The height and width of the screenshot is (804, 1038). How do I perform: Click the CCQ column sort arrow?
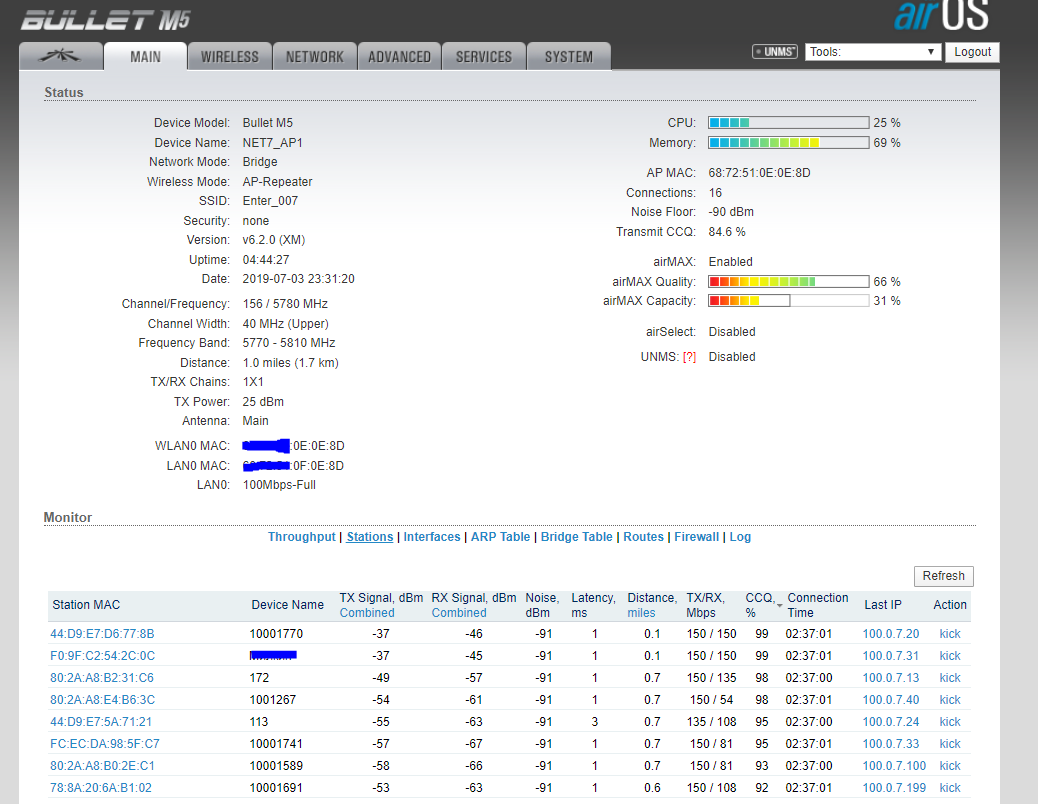tap(779, 604)
